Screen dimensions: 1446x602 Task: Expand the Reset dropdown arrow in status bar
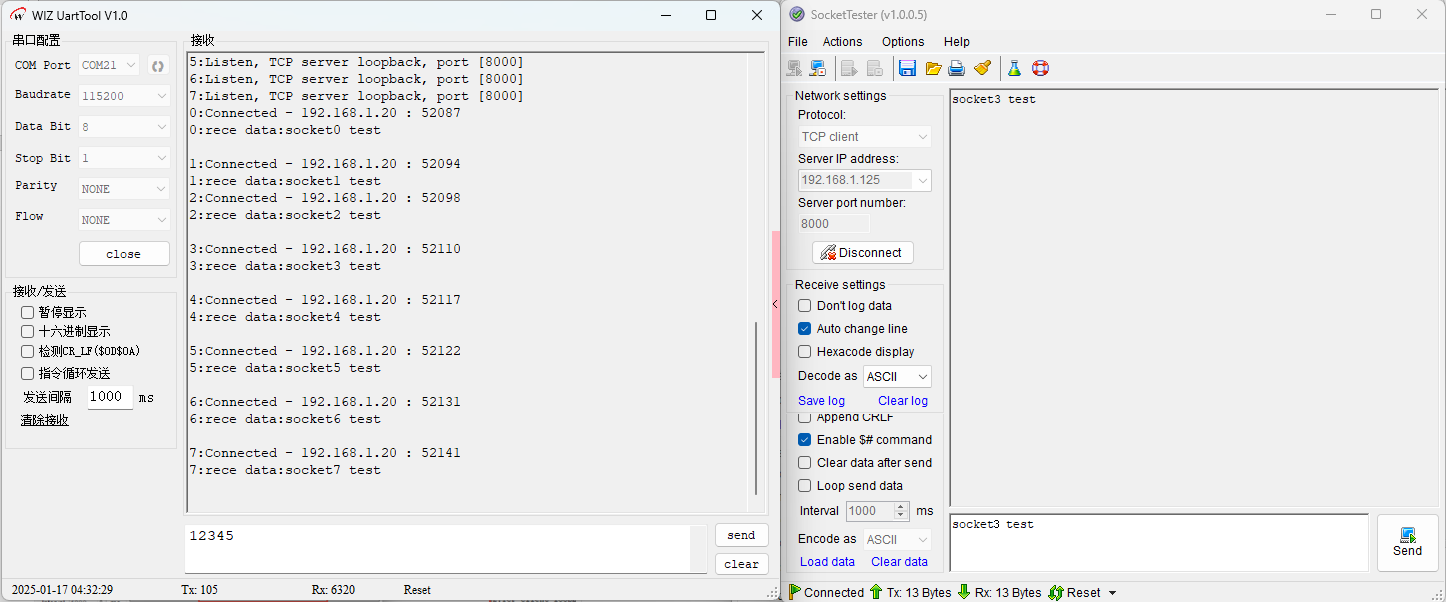click(1112, 593)
